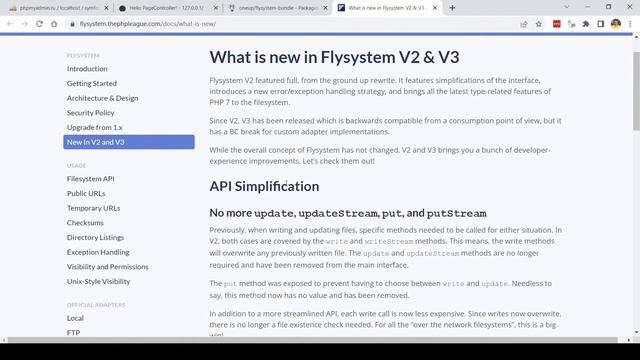Image resolution: width=640 pixels, height=360 pixels.
Task: Click the padlock site info icon
Action: [72, 24]
